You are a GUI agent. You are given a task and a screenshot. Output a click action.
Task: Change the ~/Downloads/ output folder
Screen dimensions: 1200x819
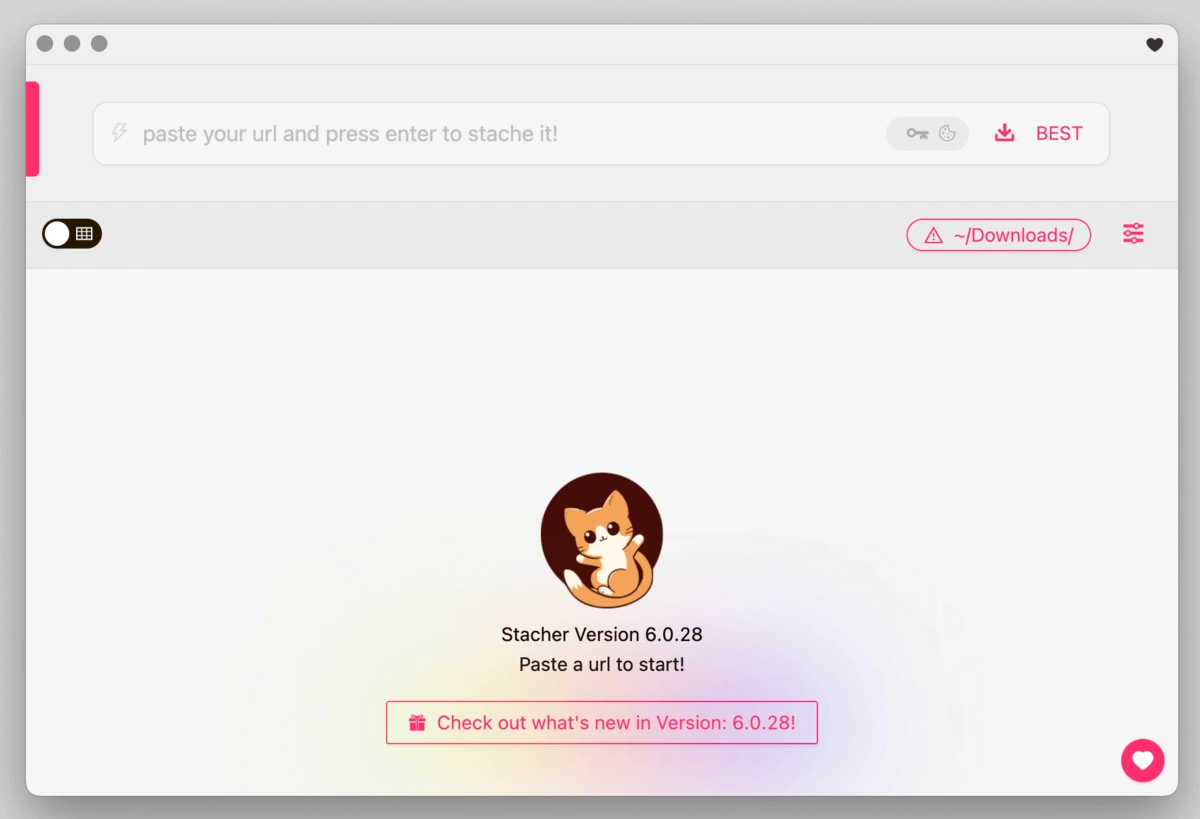(998, 235)
